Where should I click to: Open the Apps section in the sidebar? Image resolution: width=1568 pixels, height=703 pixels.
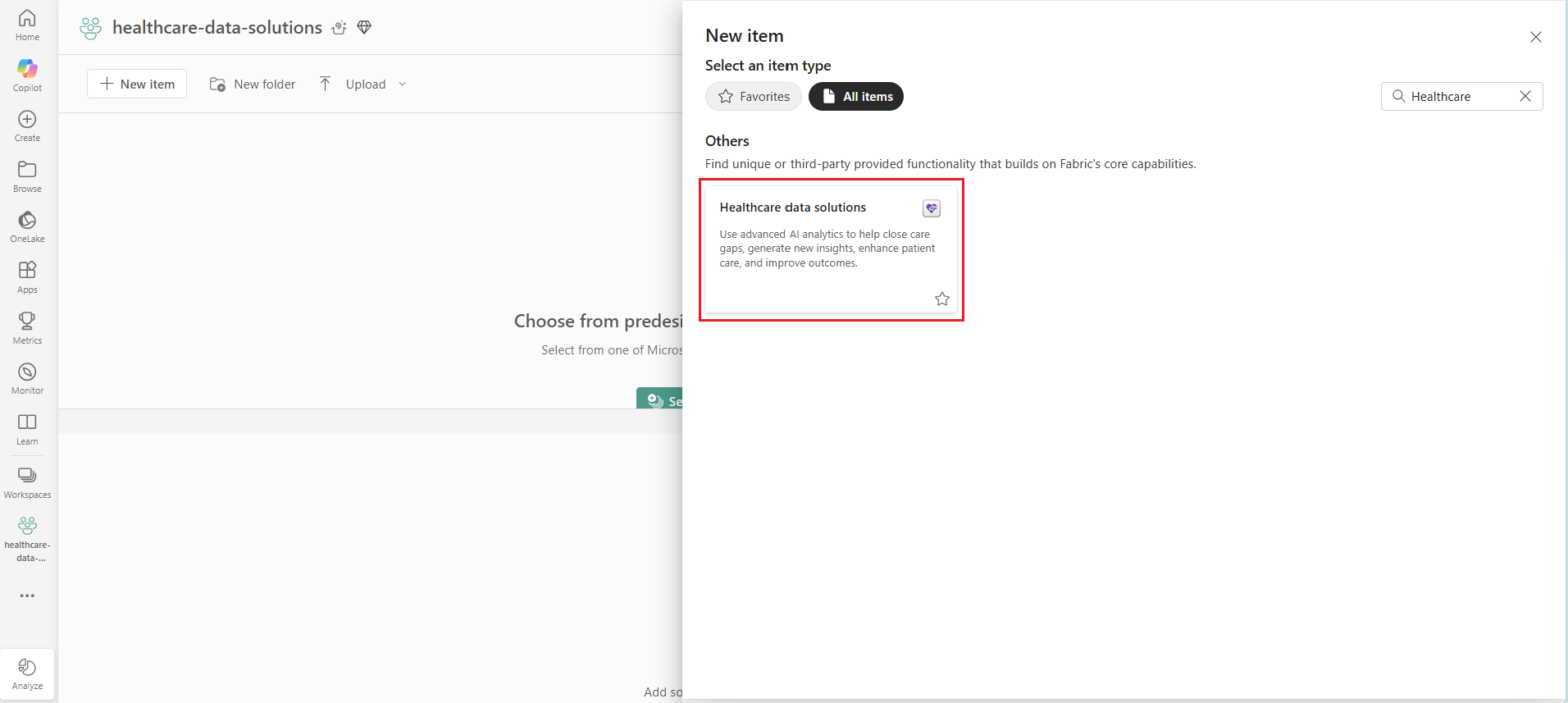27,276
